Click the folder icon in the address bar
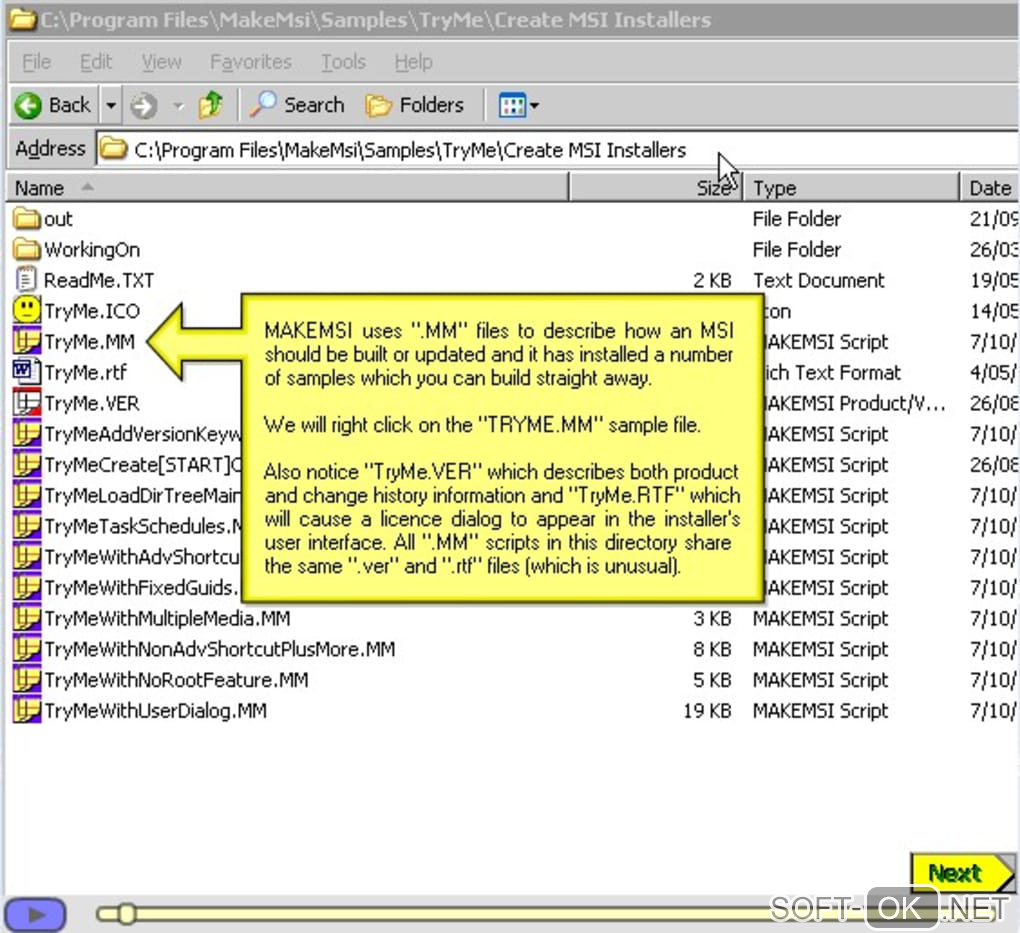This screenshot has height=933, width=1020. (x=113, y=149)
